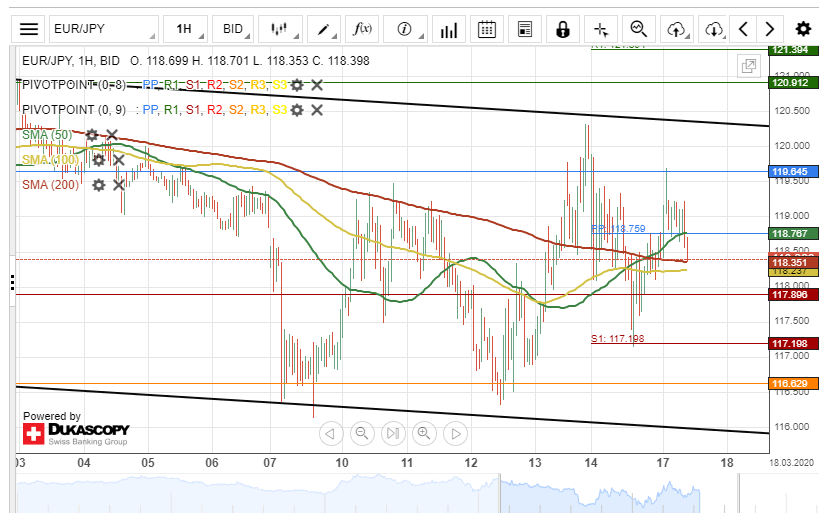
Task: Change the 1H timeframe dropdown
Action: (186, 29)
